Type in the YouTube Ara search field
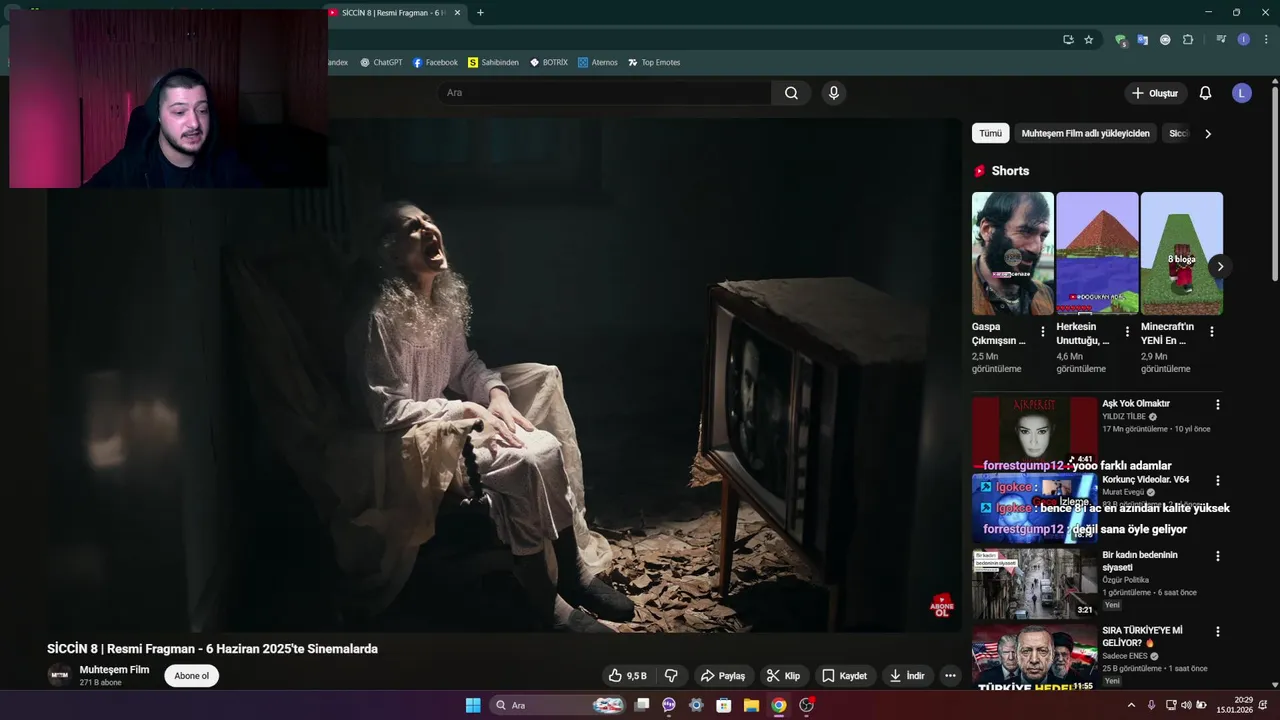The width and height of the screenshot is (1280, 720). [603, 93]
